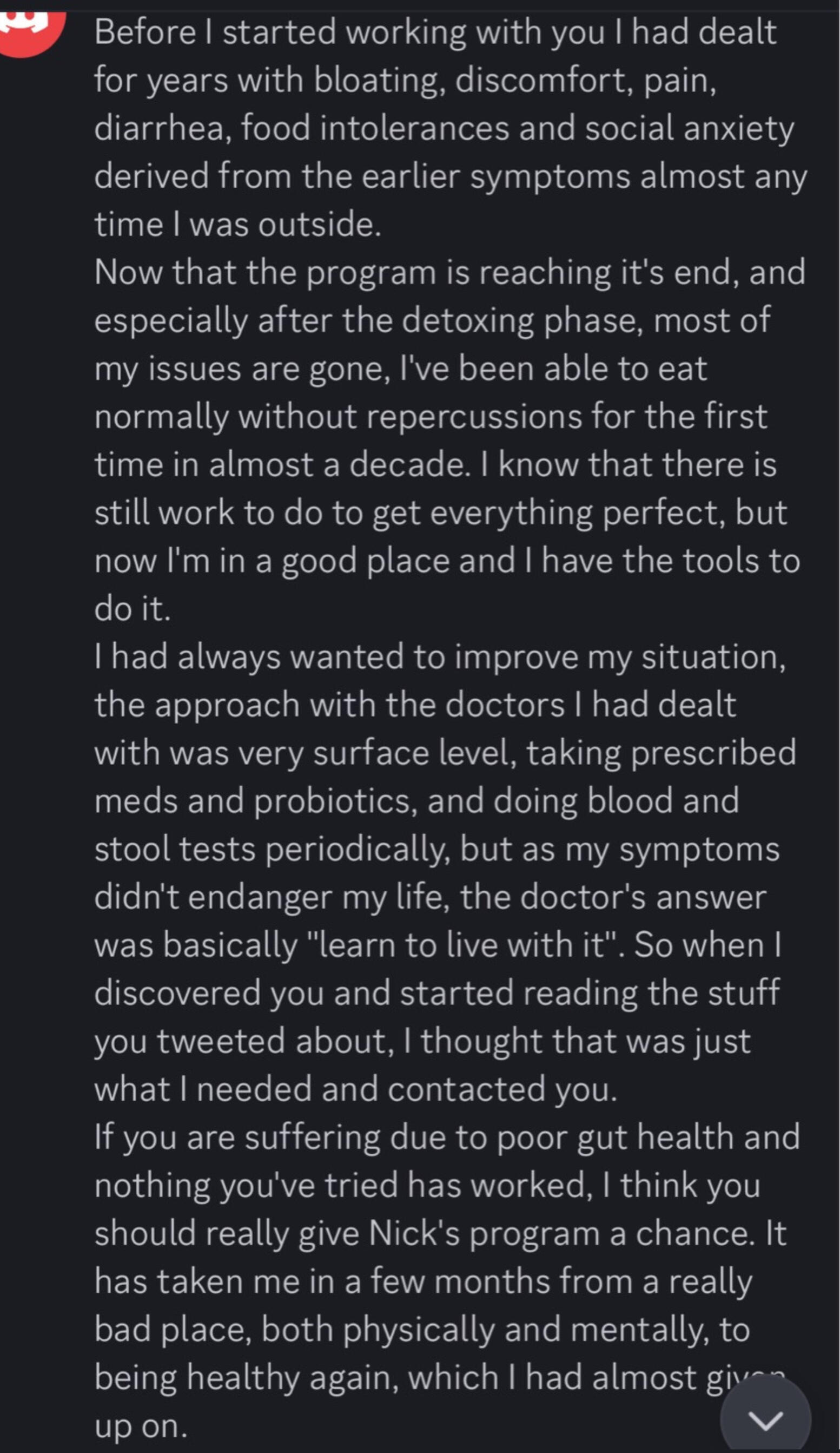840x1453 pixels.
Task: Jump to latest with the down chevron button
Action: [765, 1421]
